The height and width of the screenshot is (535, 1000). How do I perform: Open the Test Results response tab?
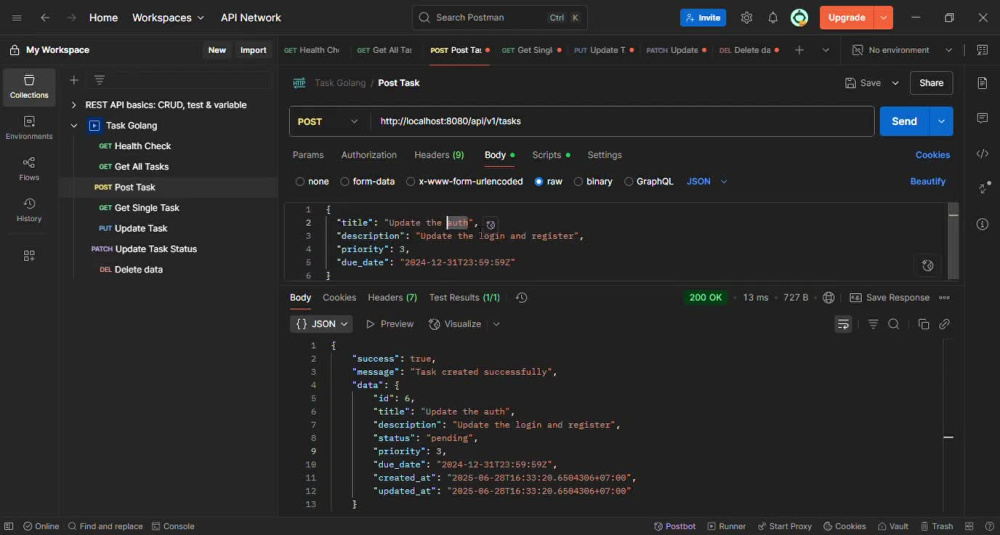(464, 297)
